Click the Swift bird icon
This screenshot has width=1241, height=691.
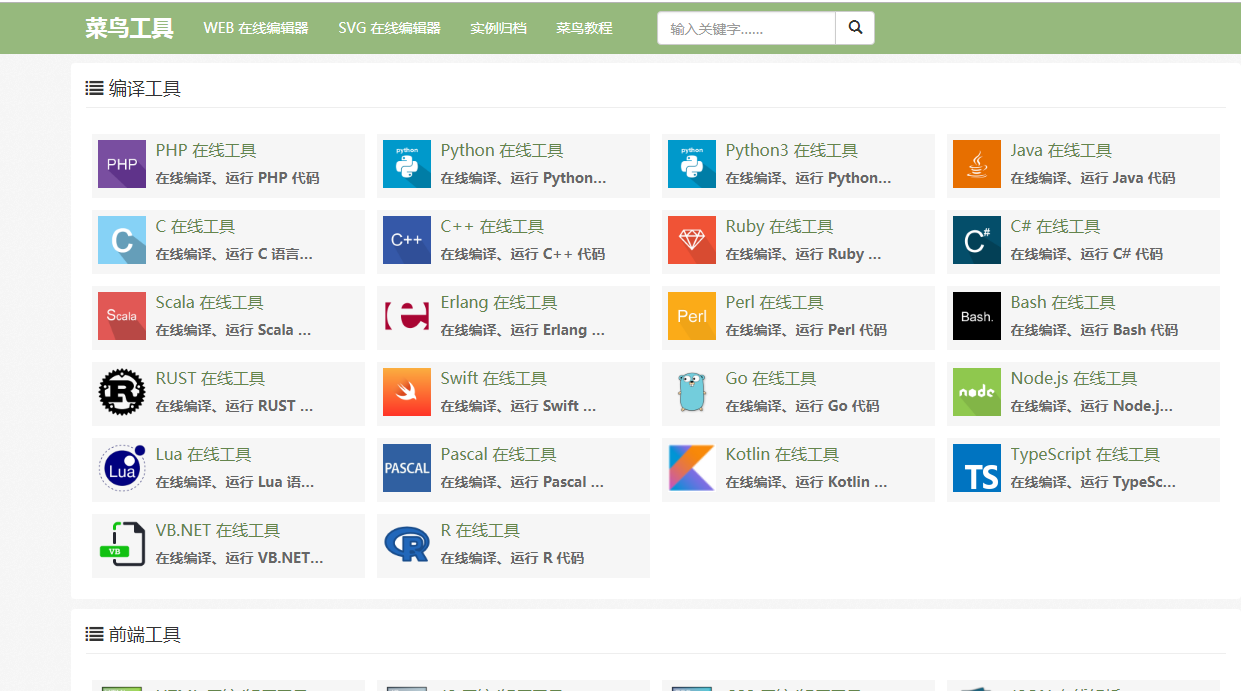(x=407, y=392)
